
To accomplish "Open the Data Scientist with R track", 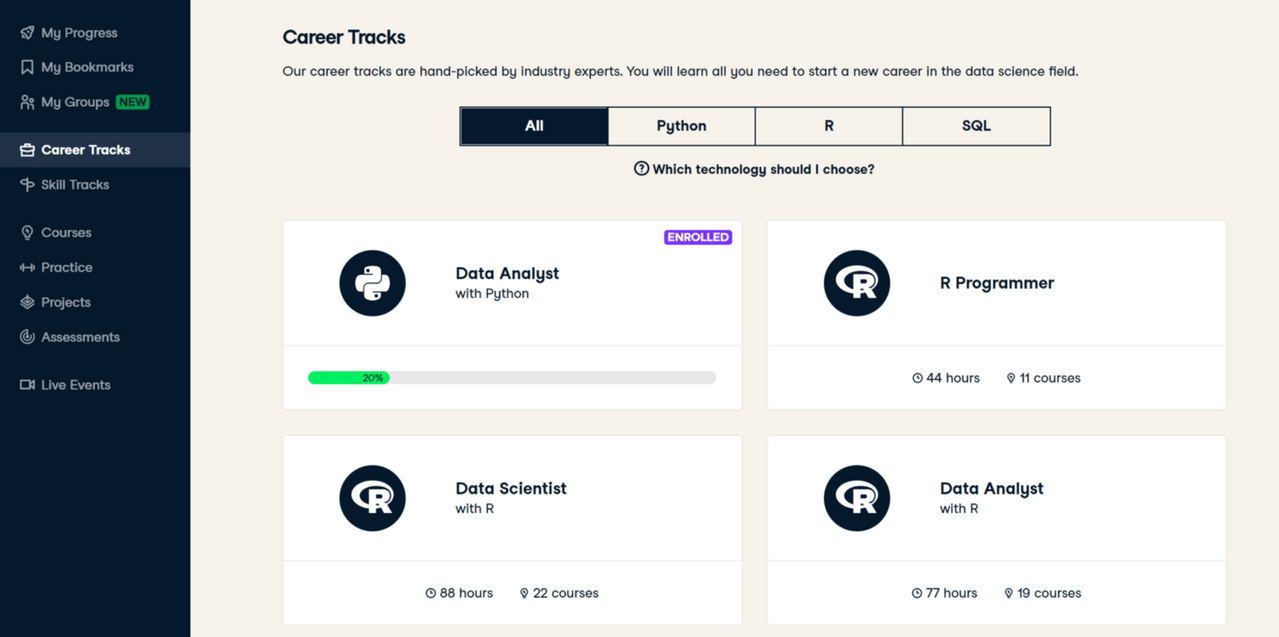I will point(511,489).
